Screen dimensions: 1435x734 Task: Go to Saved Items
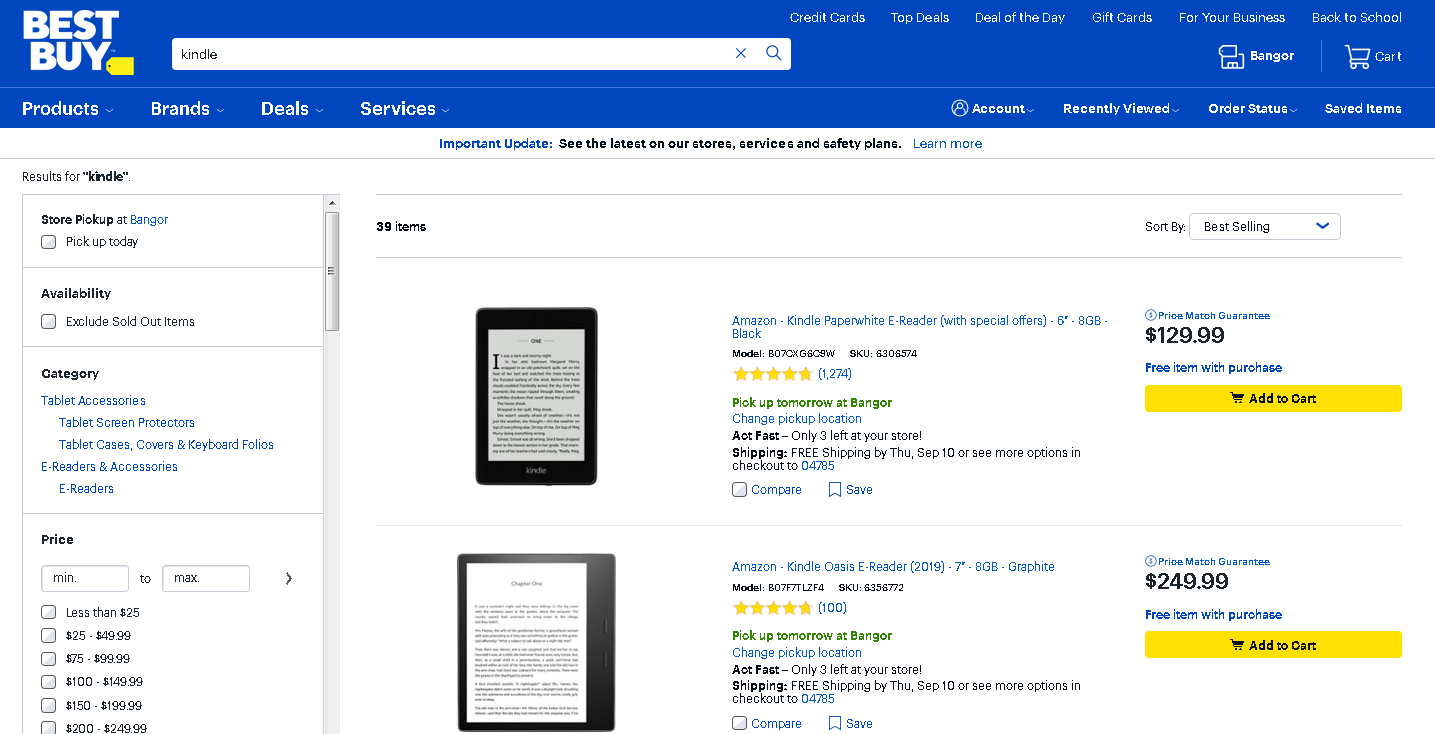coord(1363,109)
